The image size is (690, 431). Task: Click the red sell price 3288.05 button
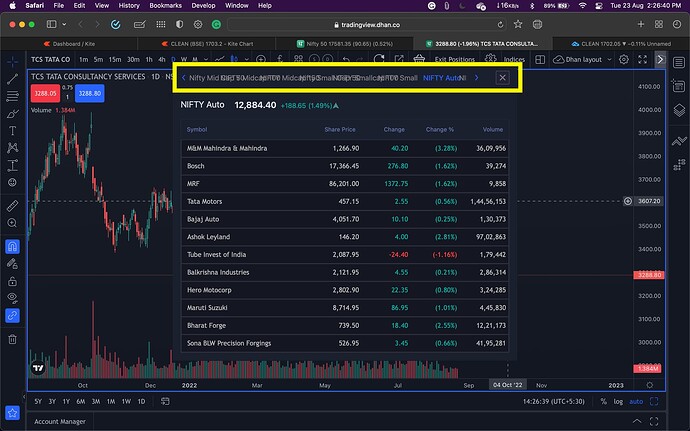tap(45, 93)
